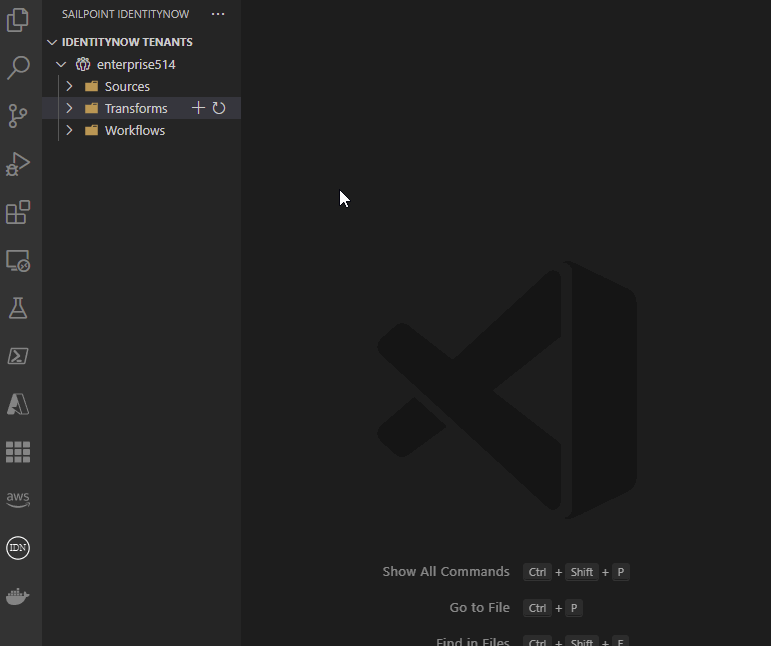This screenshot has width=771, height=646.
Task: Open the Extensions view
Action: pos(18,212)
